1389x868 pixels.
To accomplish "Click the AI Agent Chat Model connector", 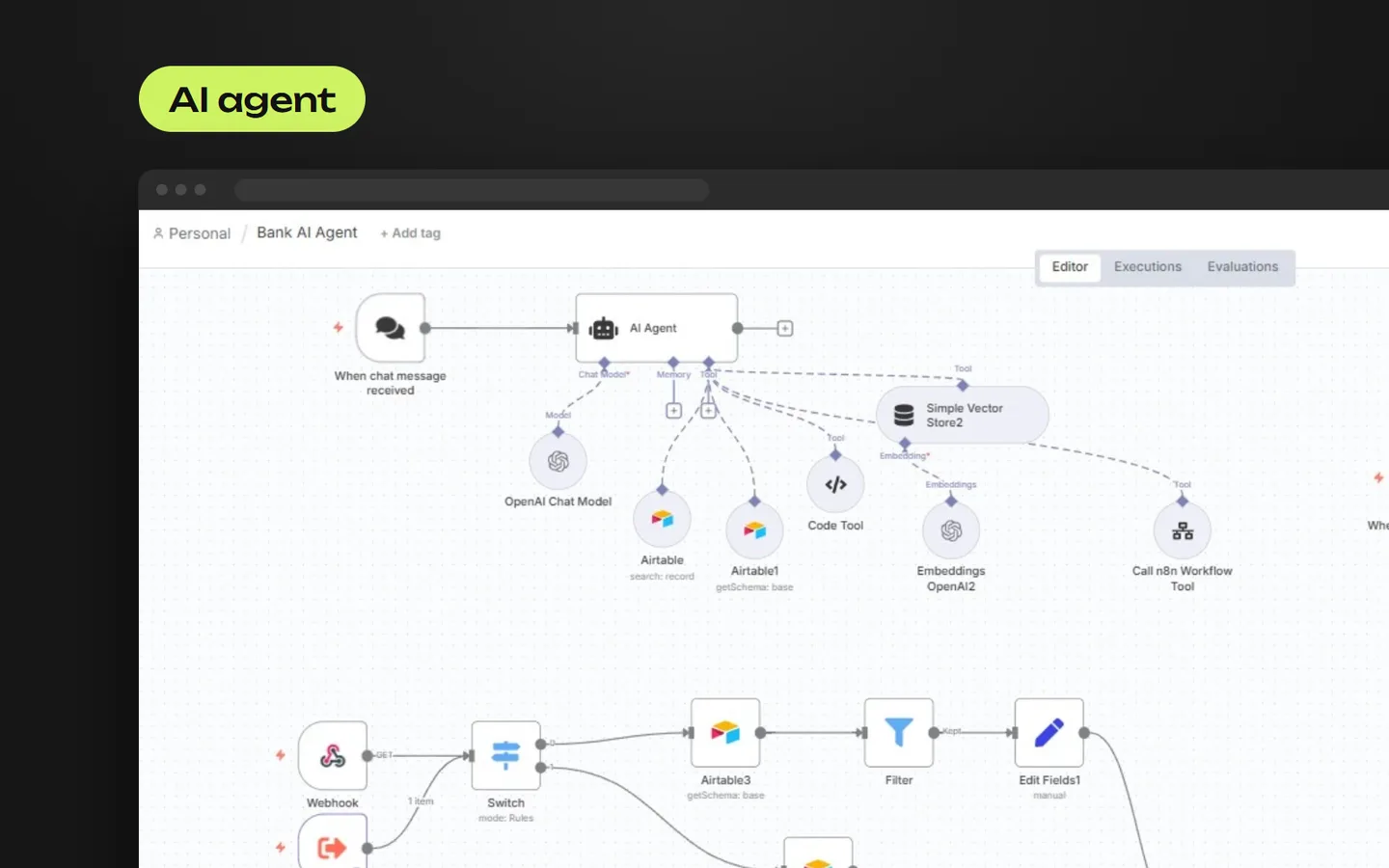I will tap(604, 364).
